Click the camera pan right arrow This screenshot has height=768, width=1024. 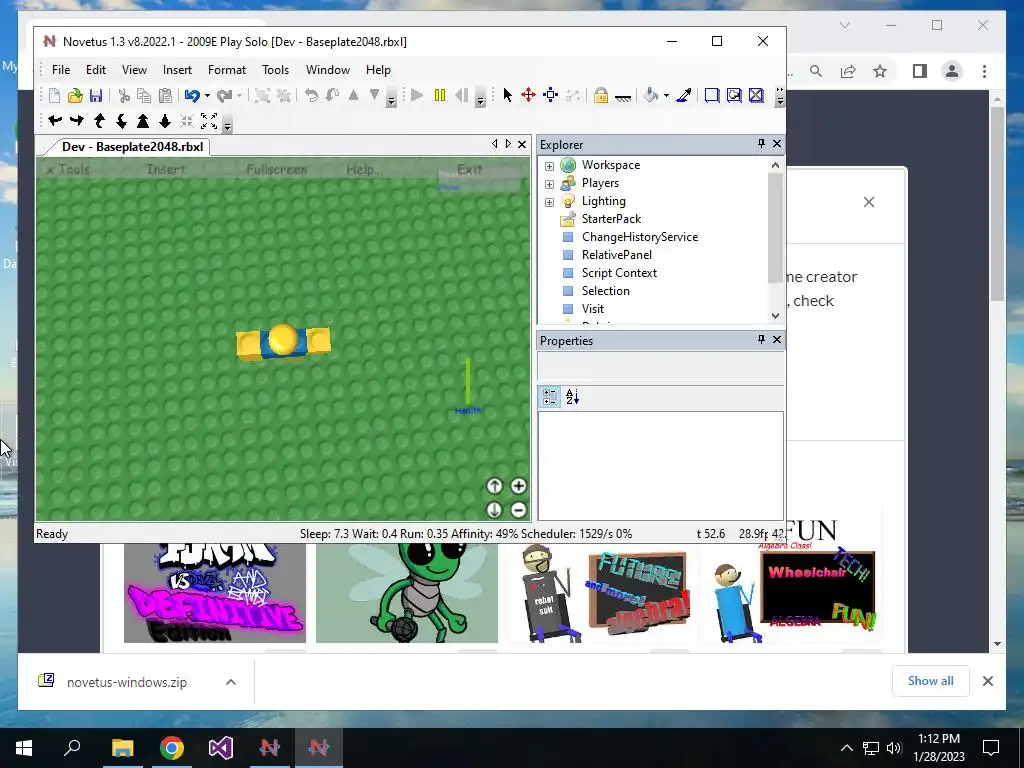pos(77,121)
